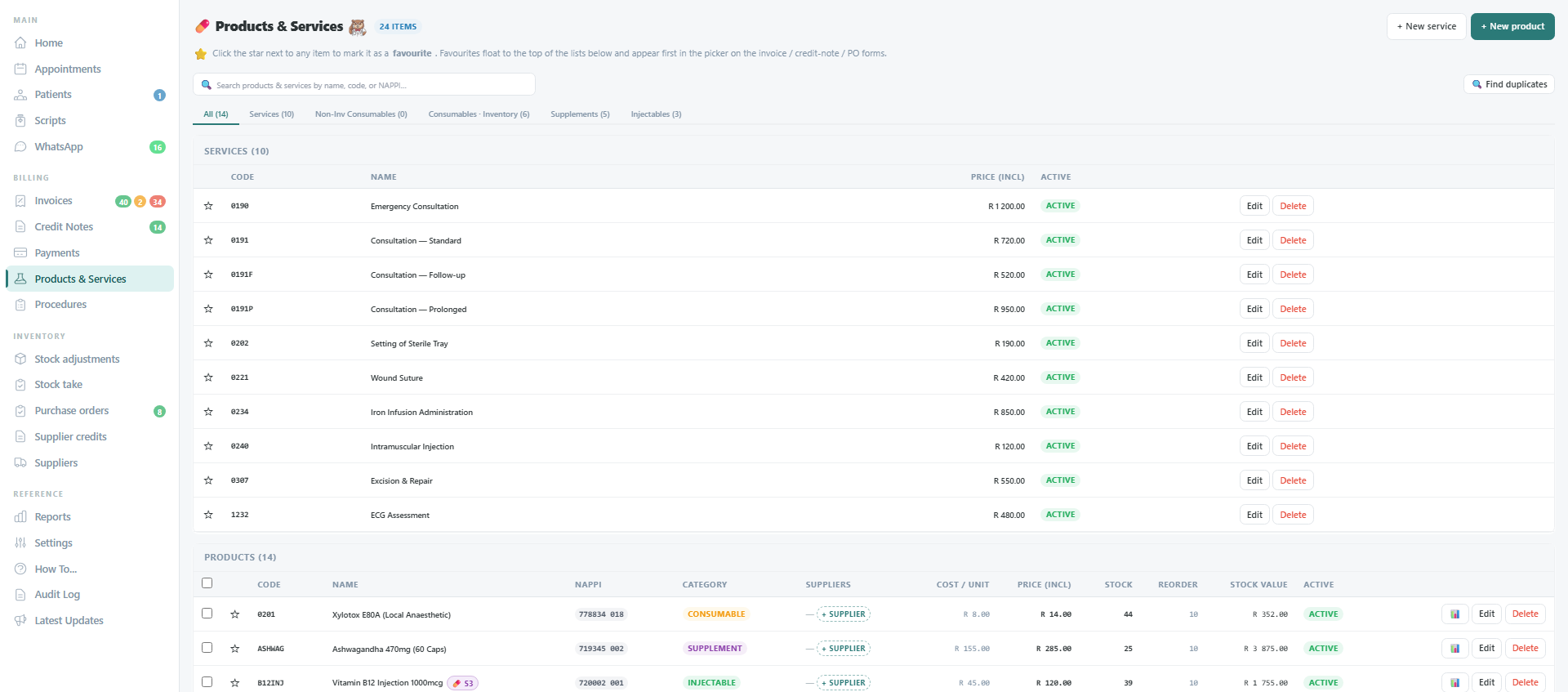
Task: Edit the Iron Infusion Administration service
Action: pos(1254,412)
